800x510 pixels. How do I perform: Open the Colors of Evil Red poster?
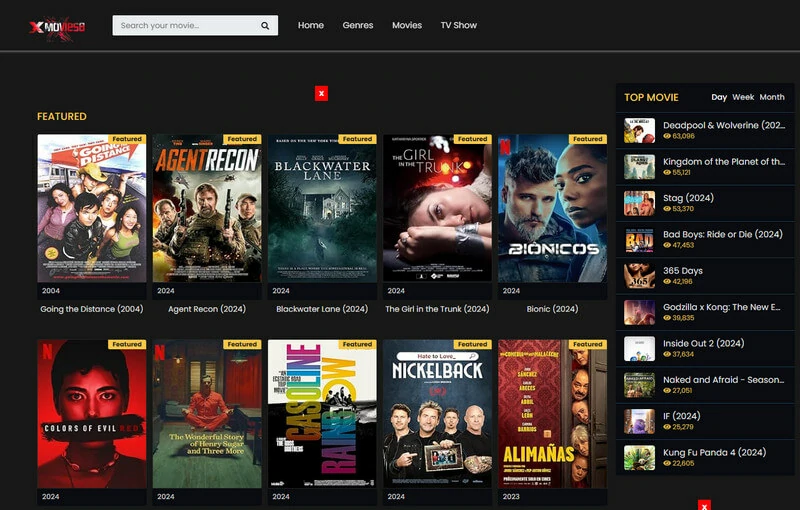92,414
